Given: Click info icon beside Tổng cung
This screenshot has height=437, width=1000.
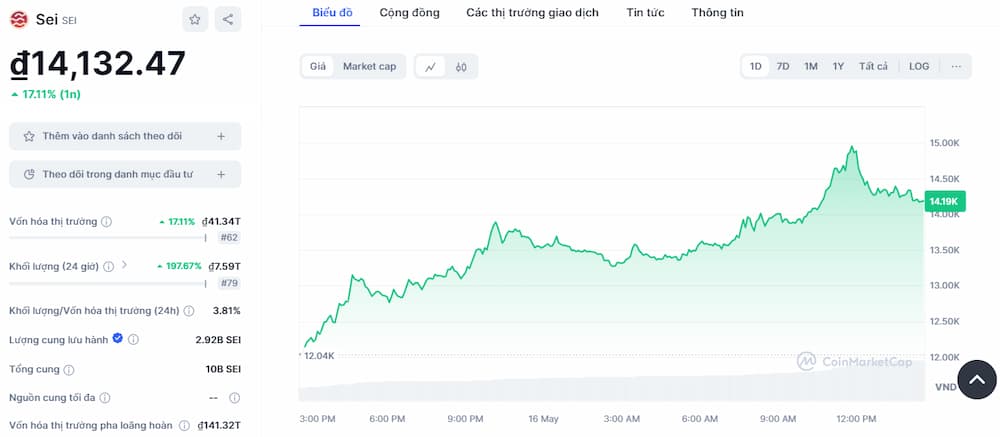Looking at the screenshot, I should (x=70, y=369).
